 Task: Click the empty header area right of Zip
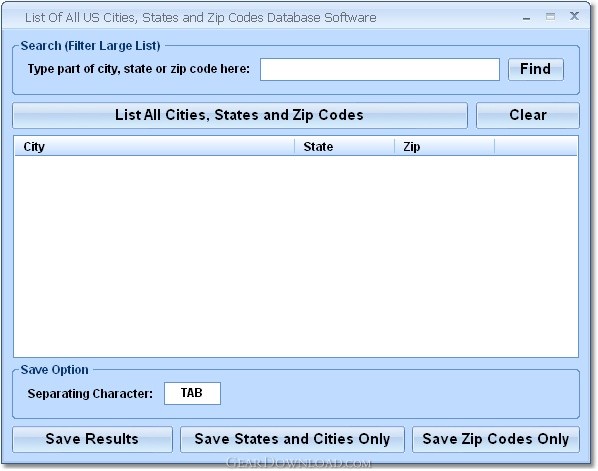[536, 147]
